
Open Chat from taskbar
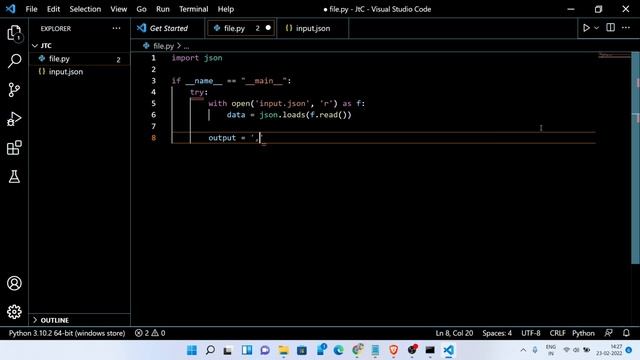[x=265, y=350]
